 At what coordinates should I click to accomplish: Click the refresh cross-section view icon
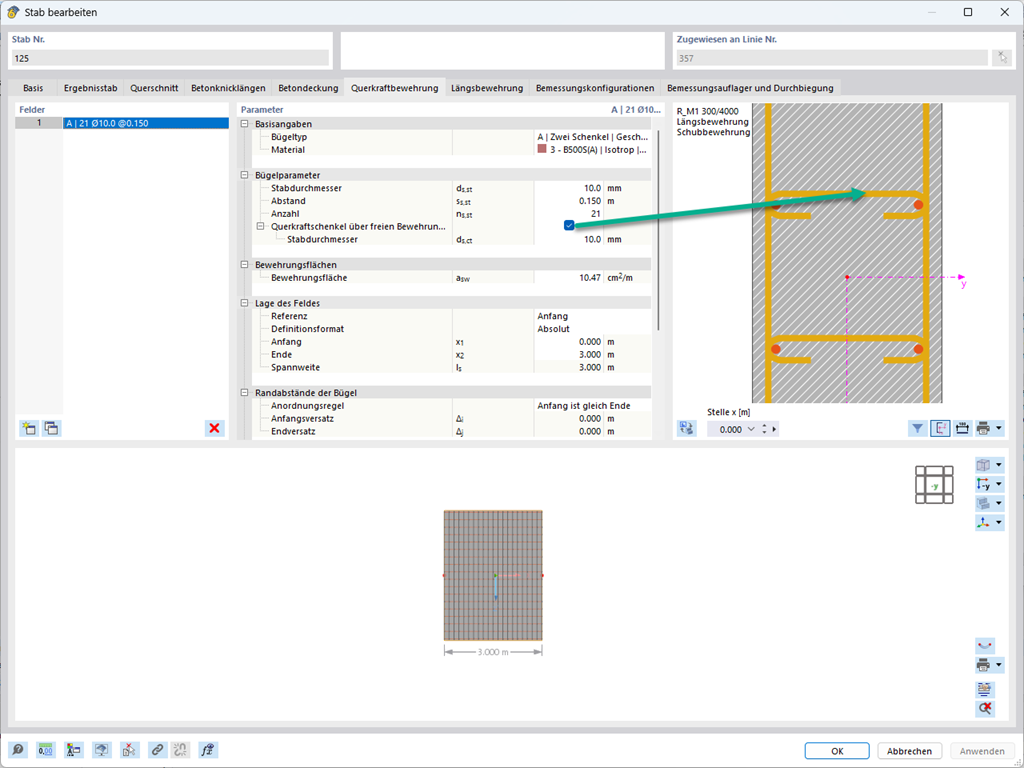[x=686, y=428]
